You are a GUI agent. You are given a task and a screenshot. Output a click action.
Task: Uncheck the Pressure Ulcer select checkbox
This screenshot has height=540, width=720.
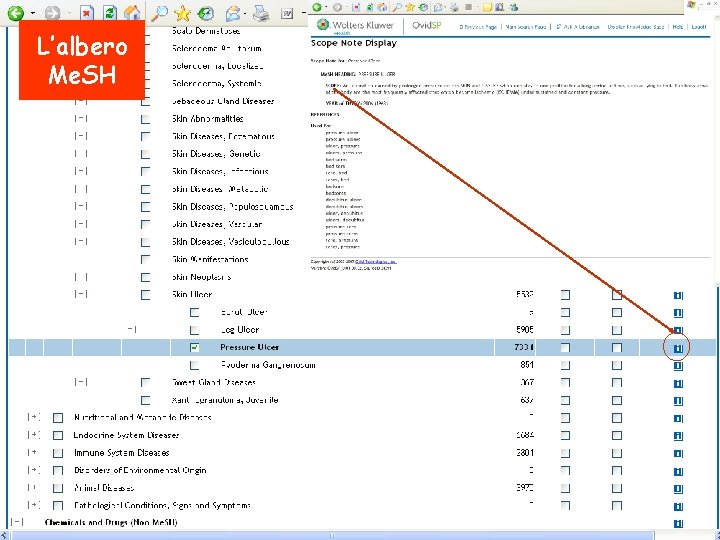(x=195, y=348)
